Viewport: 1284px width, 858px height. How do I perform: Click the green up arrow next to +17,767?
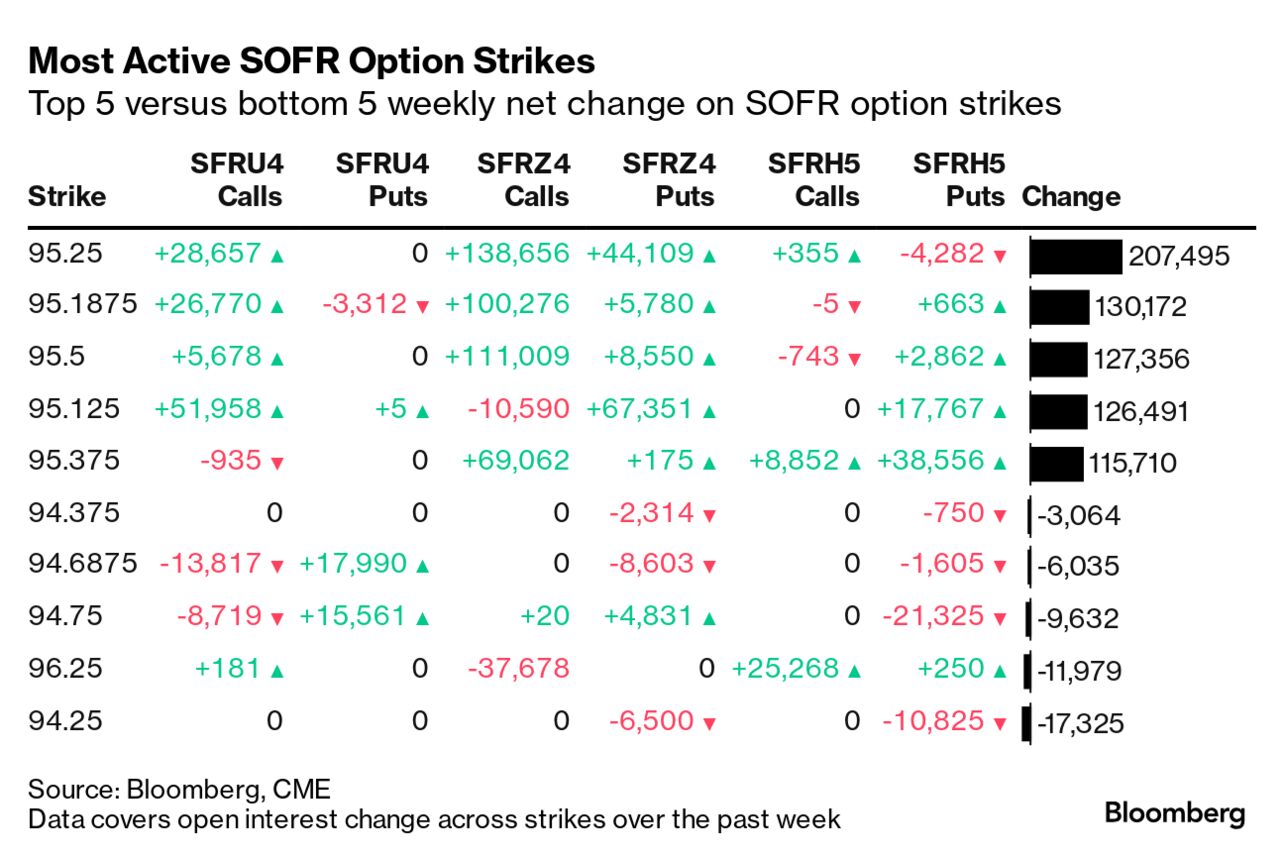point(999,411)
